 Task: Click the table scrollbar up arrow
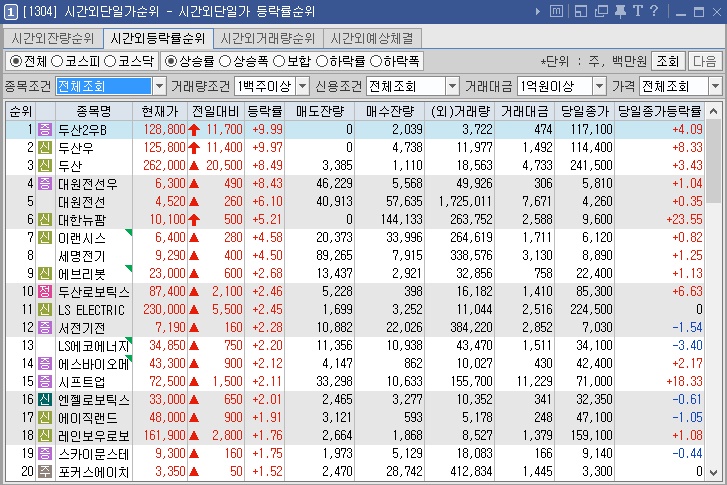[x=714, y=111]
